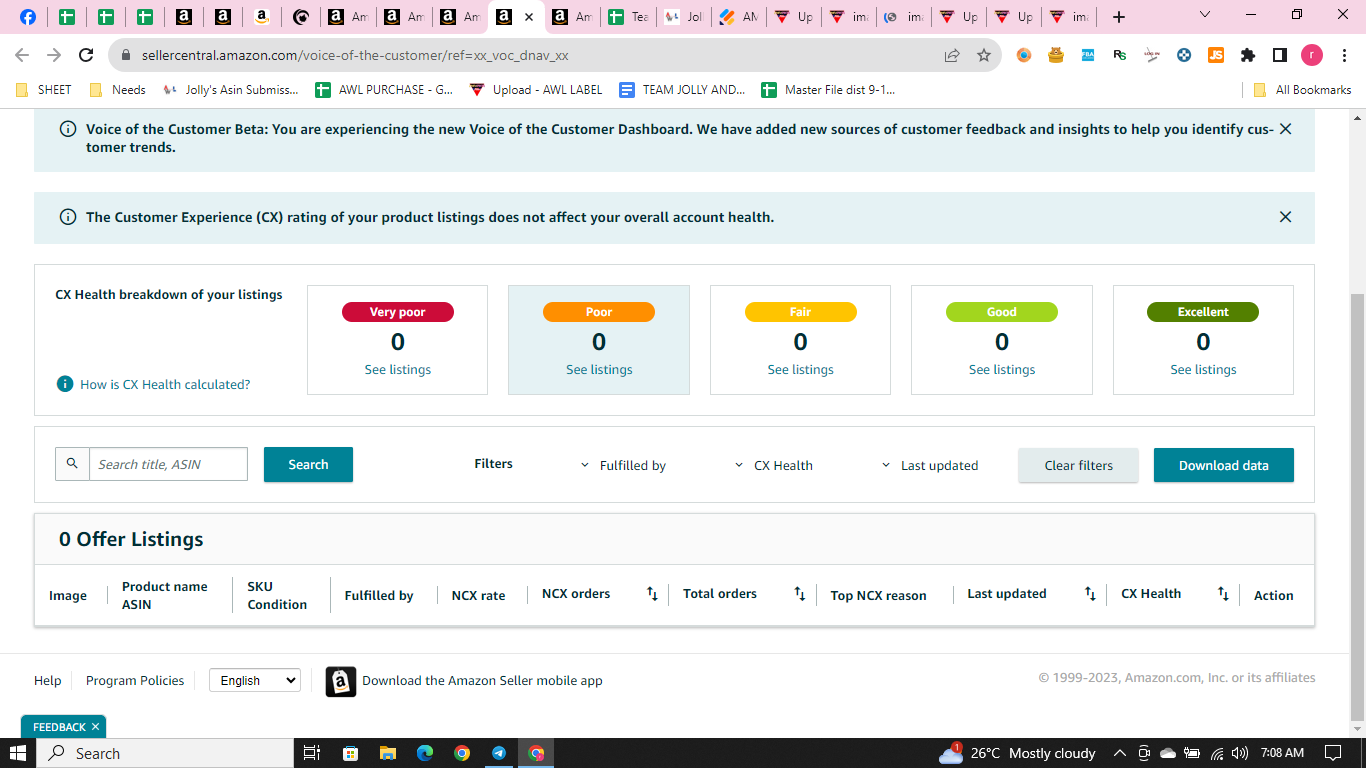Switch to the Facebook tab
The height and width of the screenshot is (768, 1366).
[x=28, y=17]
